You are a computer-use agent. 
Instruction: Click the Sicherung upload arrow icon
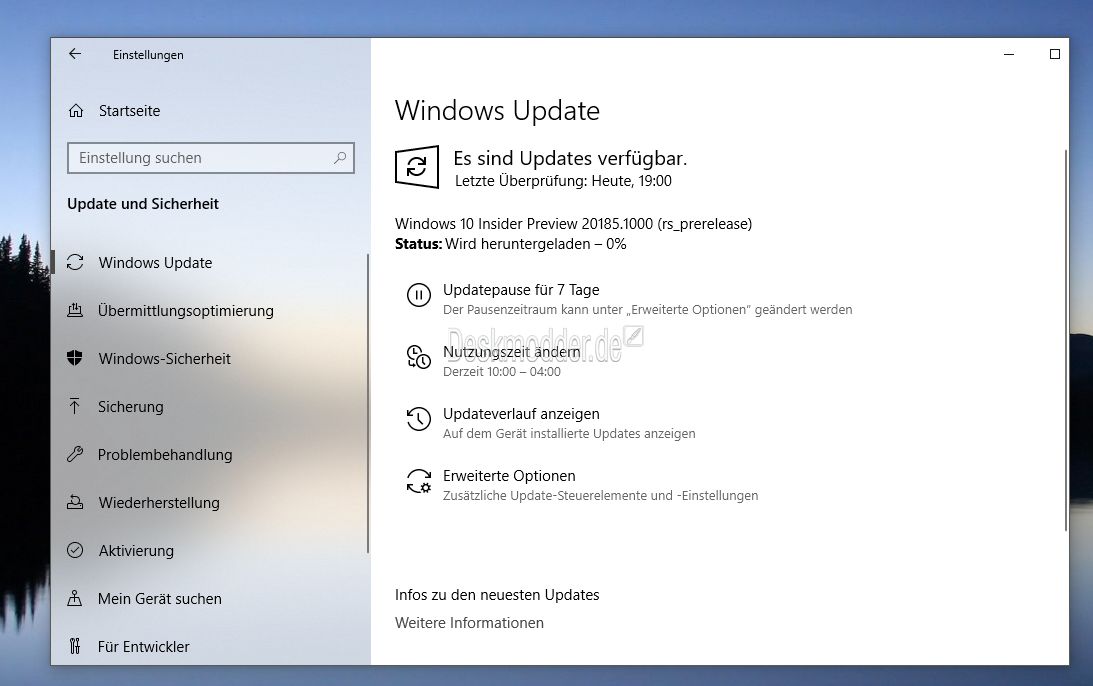click(x=75, y=406)
